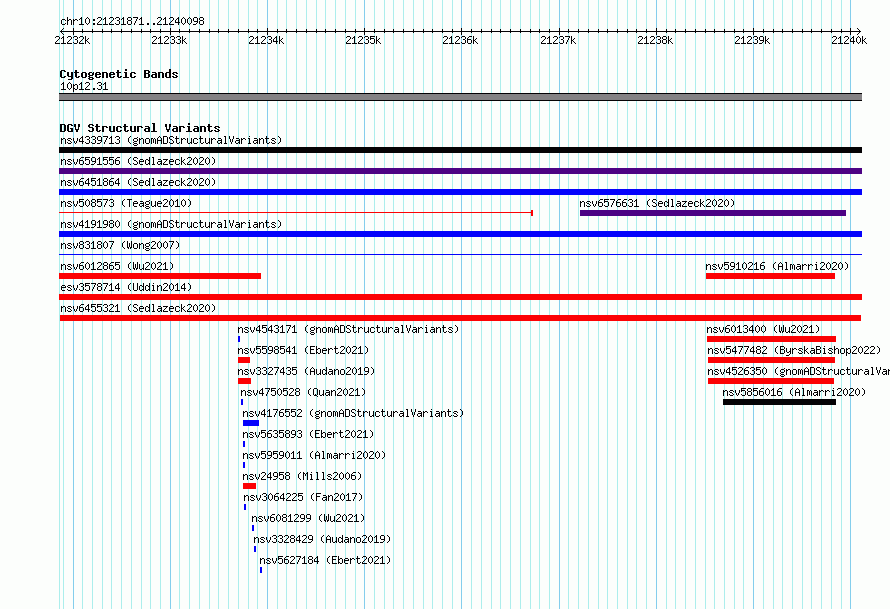Click the red nsv6012865 variant bar

pos(160,276)
